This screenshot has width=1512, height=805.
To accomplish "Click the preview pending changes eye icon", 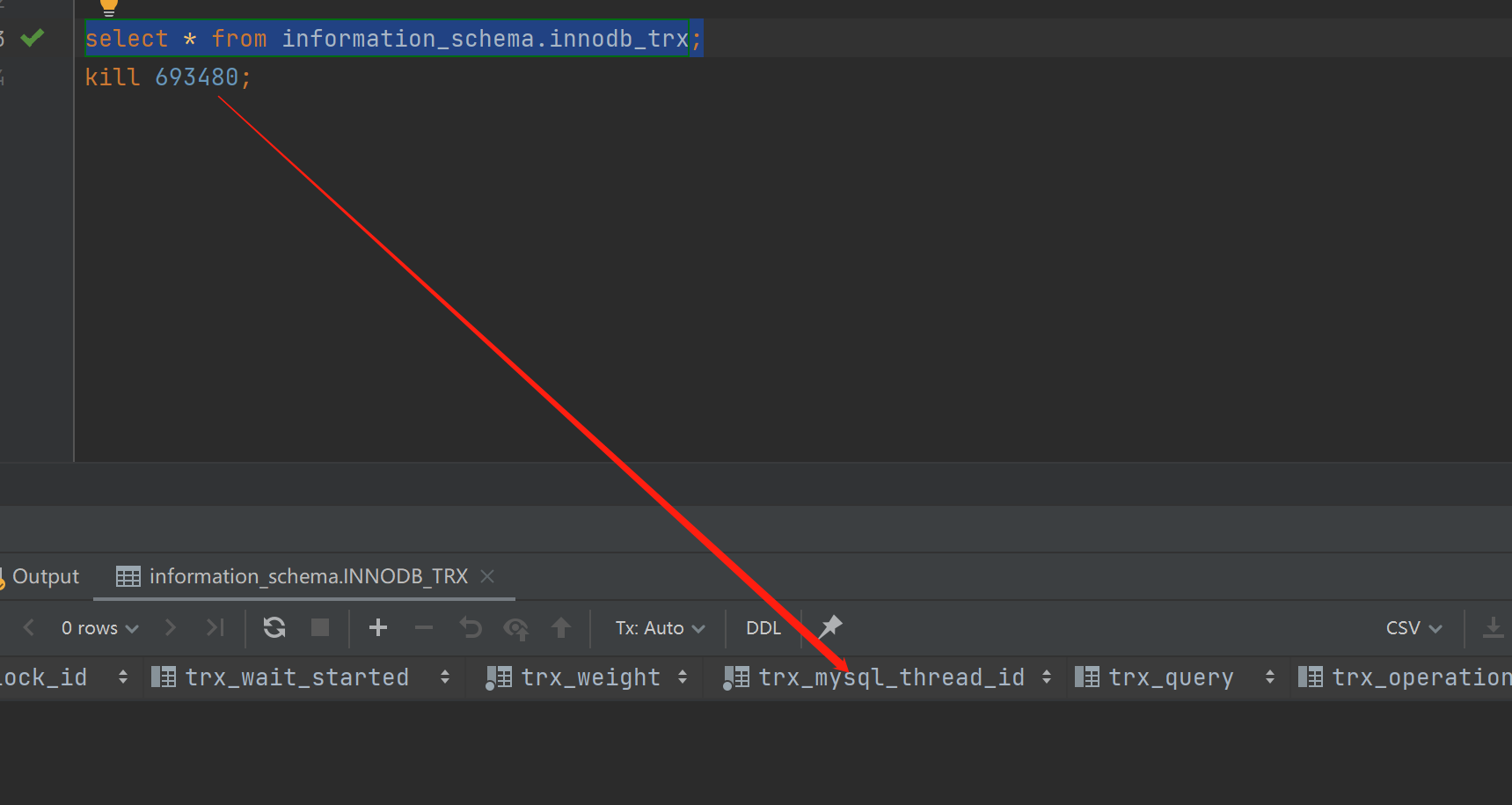I will pyautogui.click(x=516, y=628).
